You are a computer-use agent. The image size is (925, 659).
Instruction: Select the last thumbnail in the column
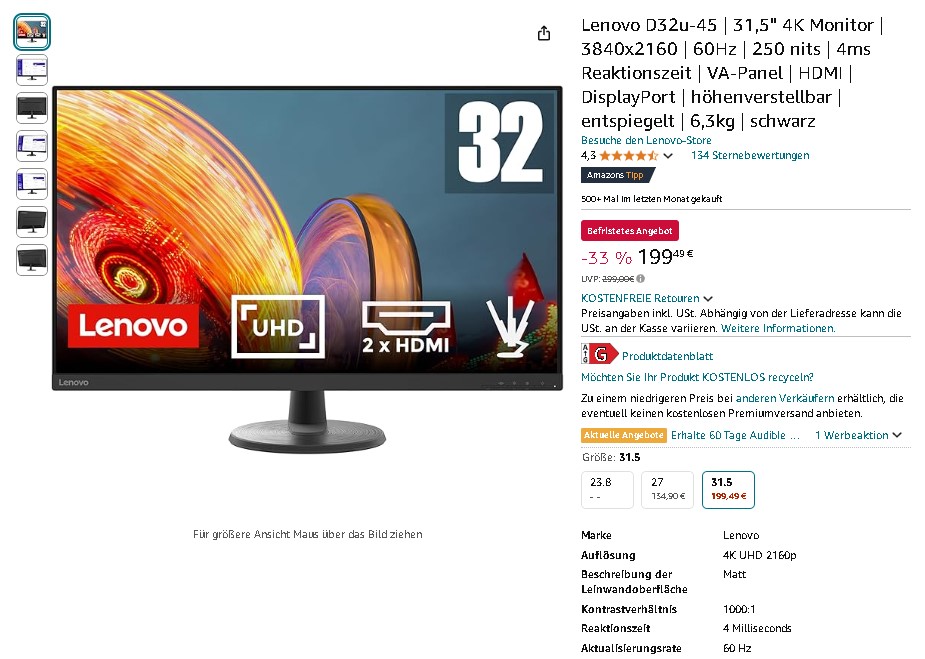point(32,260)
